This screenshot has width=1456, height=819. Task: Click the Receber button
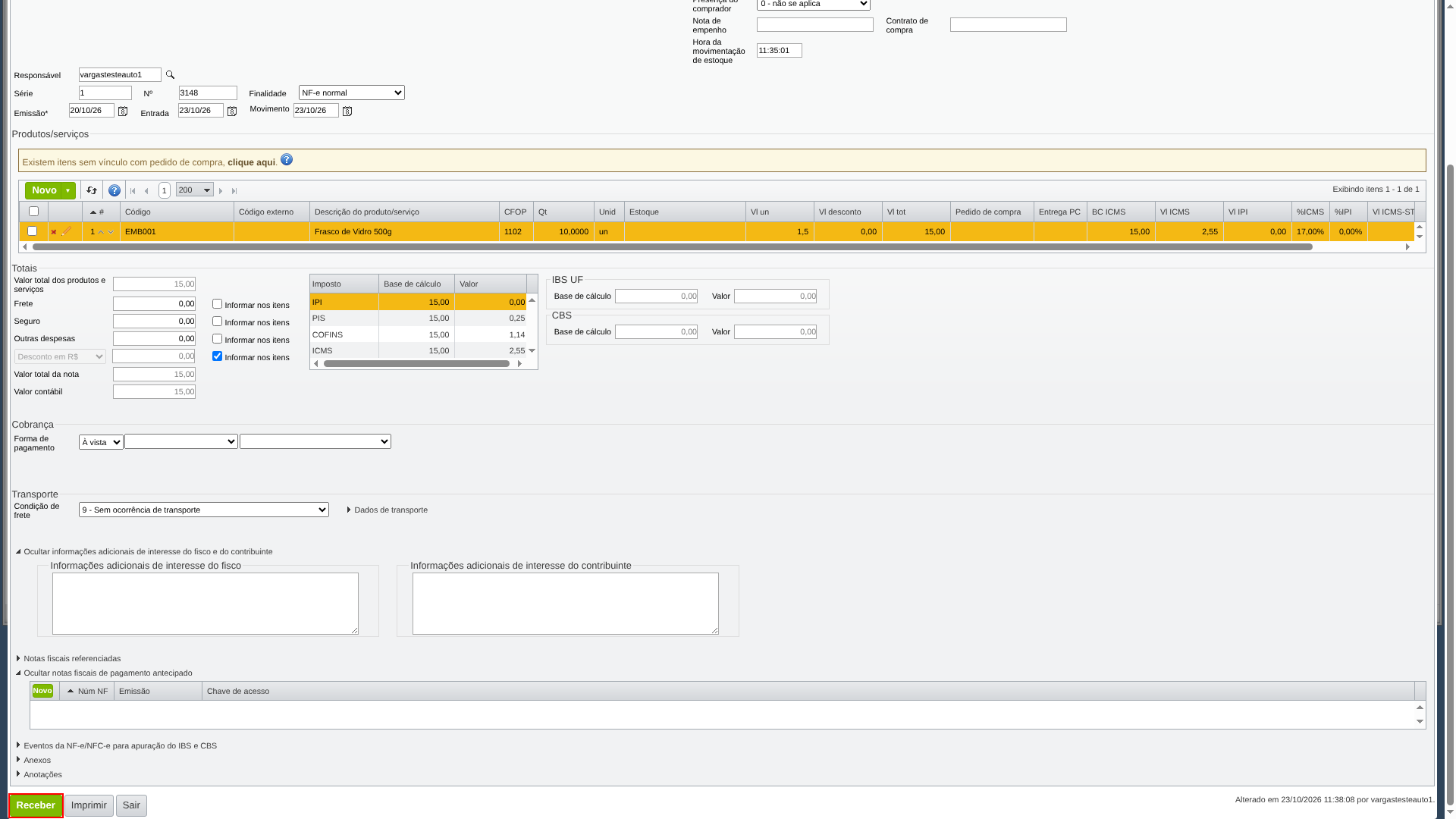pyautogui.click(x=36, y=805)
